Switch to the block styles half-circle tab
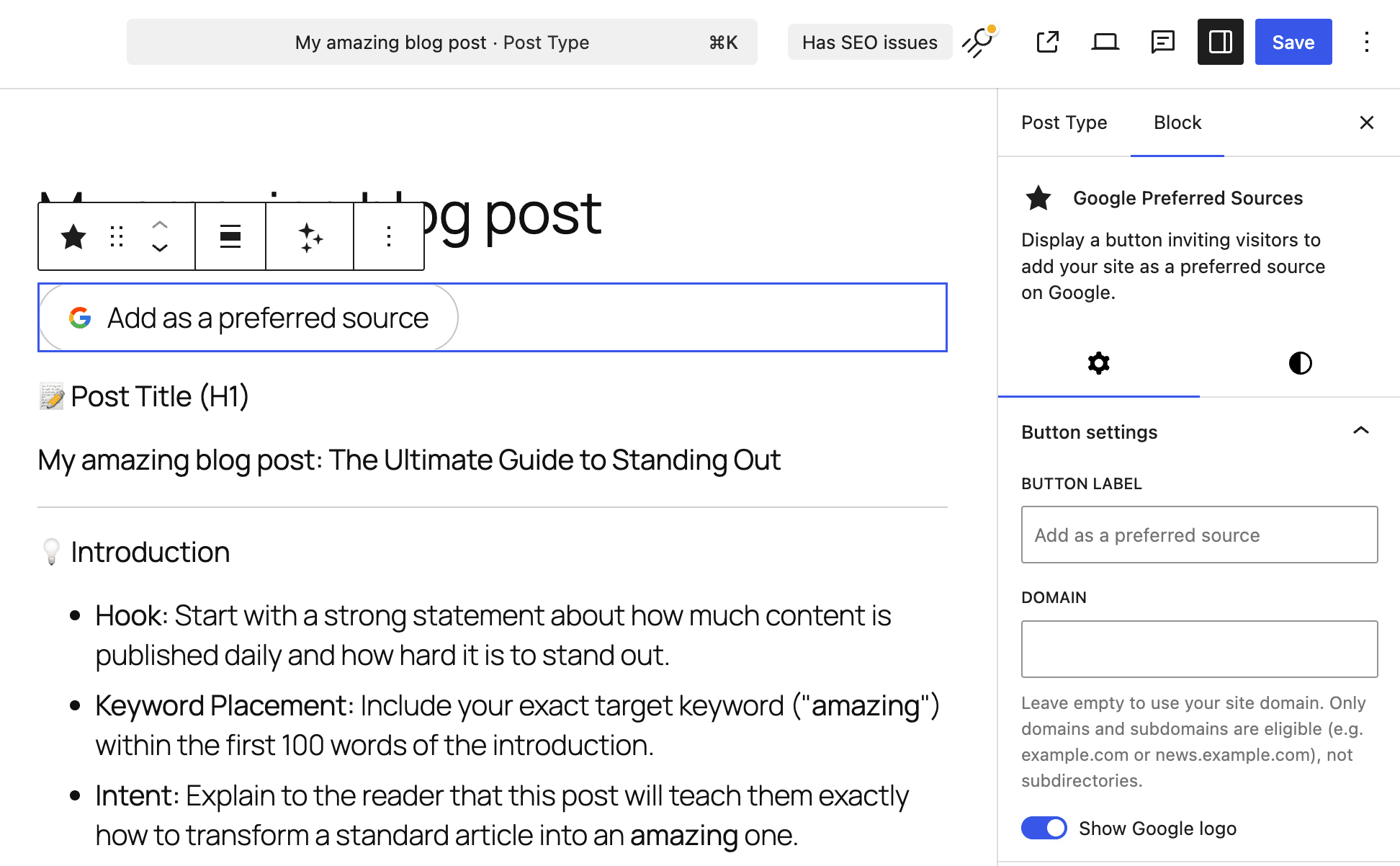The image size is (1400, 866). click(x=1301, y=363)
